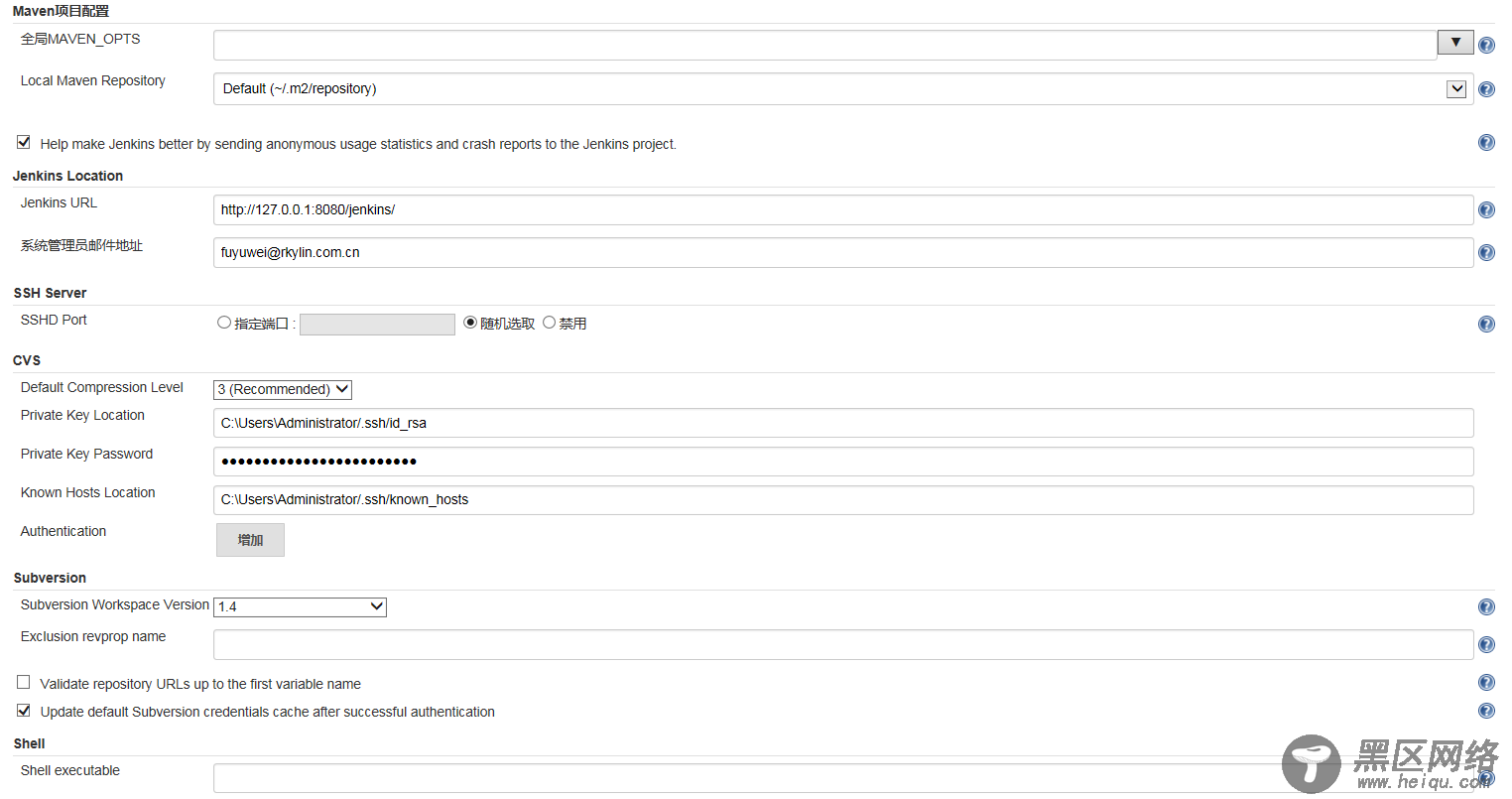Open help for Validate repository URLs option
The height and width of the screenshot is (799, 1512).
(x=1486, y=682)
